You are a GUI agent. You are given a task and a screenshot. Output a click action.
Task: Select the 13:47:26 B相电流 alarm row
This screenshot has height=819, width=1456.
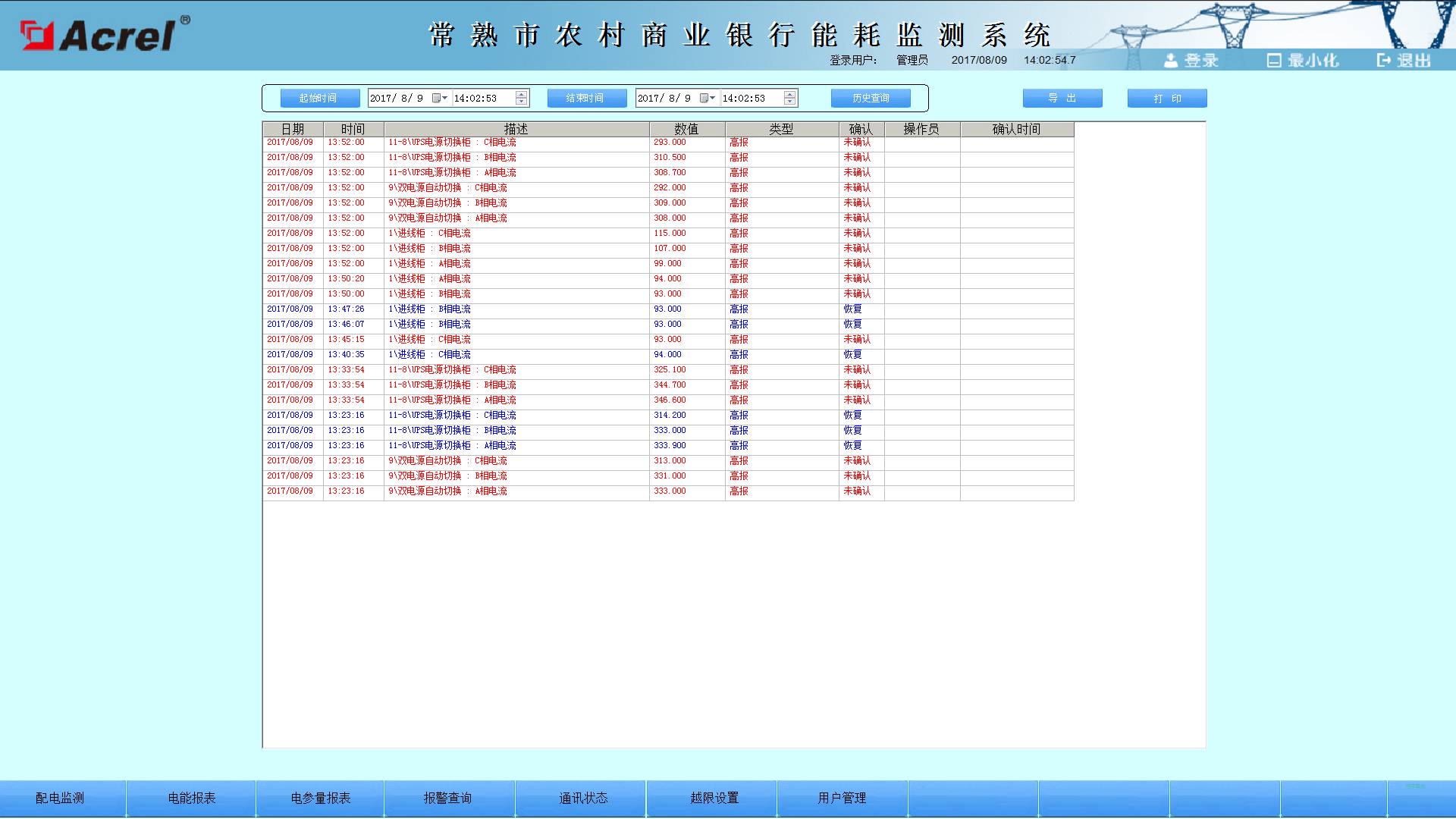[x=516, y=309]
